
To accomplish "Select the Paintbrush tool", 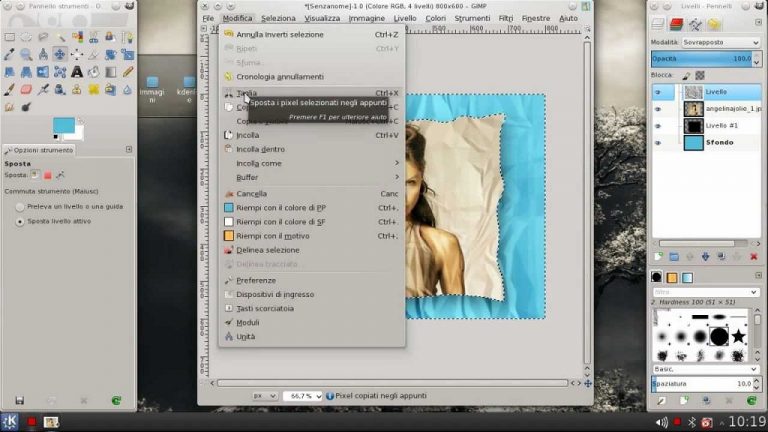I will (x=9, y=89).
